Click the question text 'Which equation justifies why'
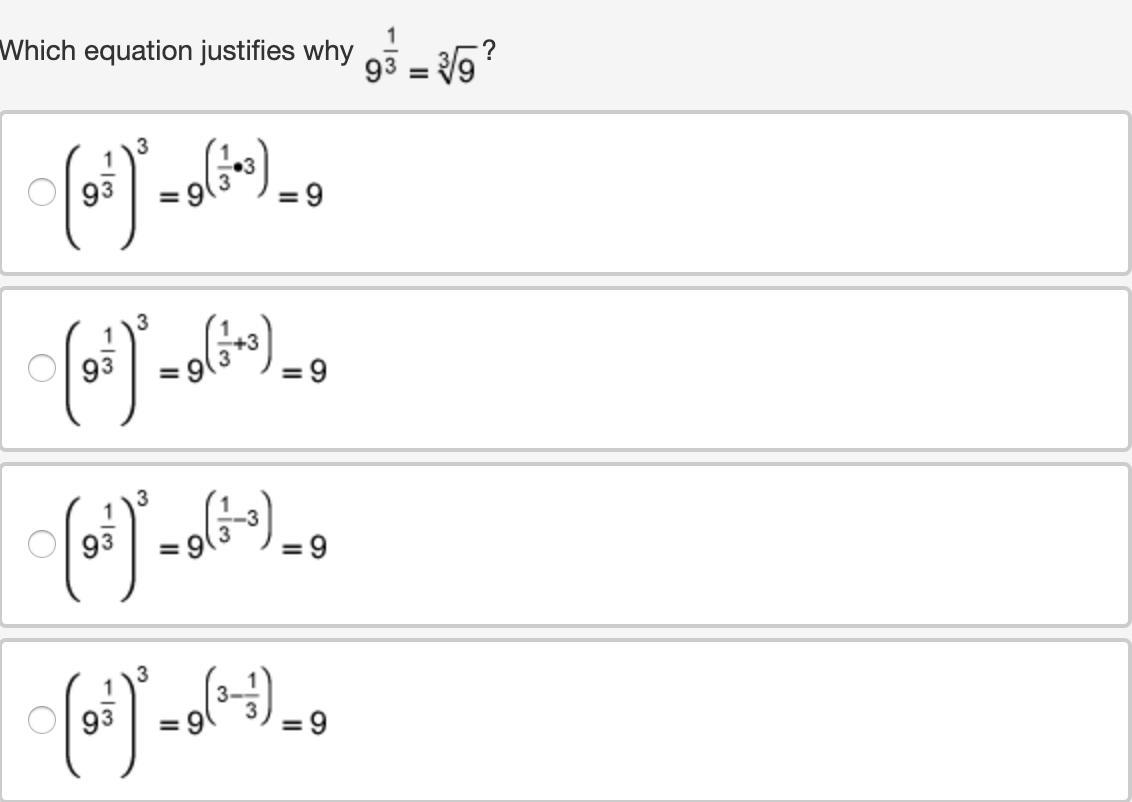This screenshot has height=802, width=1132. (177, 51)
